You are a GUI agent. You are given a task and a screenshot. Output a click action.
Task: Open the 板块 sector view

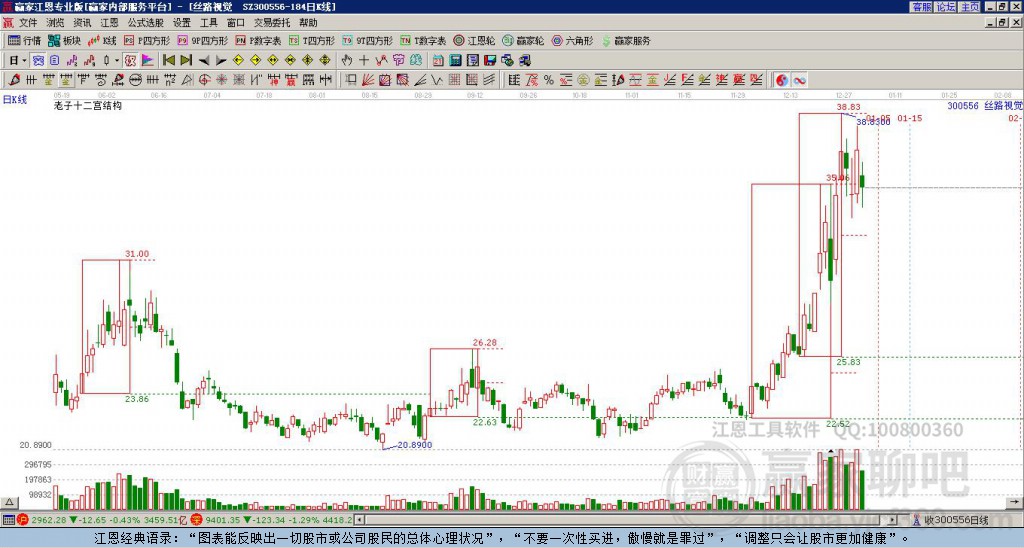tap(65, 40)
